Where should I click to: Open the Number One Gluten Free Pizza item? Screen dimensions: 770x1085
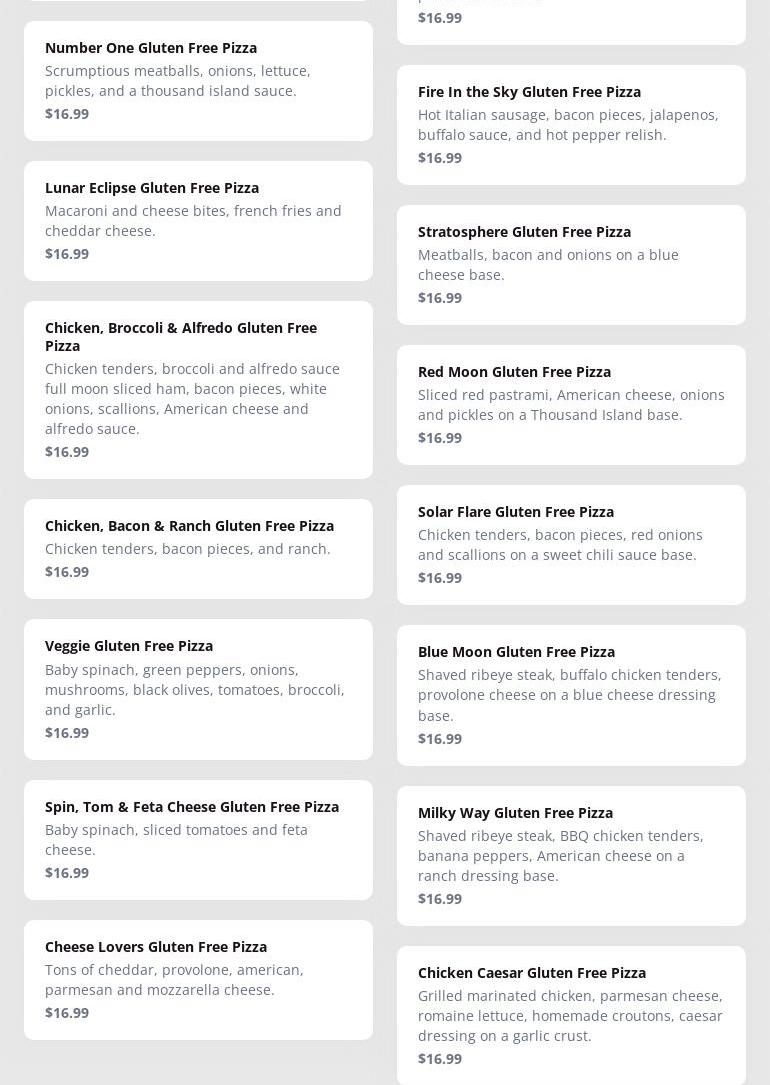[x=151, y=48]
